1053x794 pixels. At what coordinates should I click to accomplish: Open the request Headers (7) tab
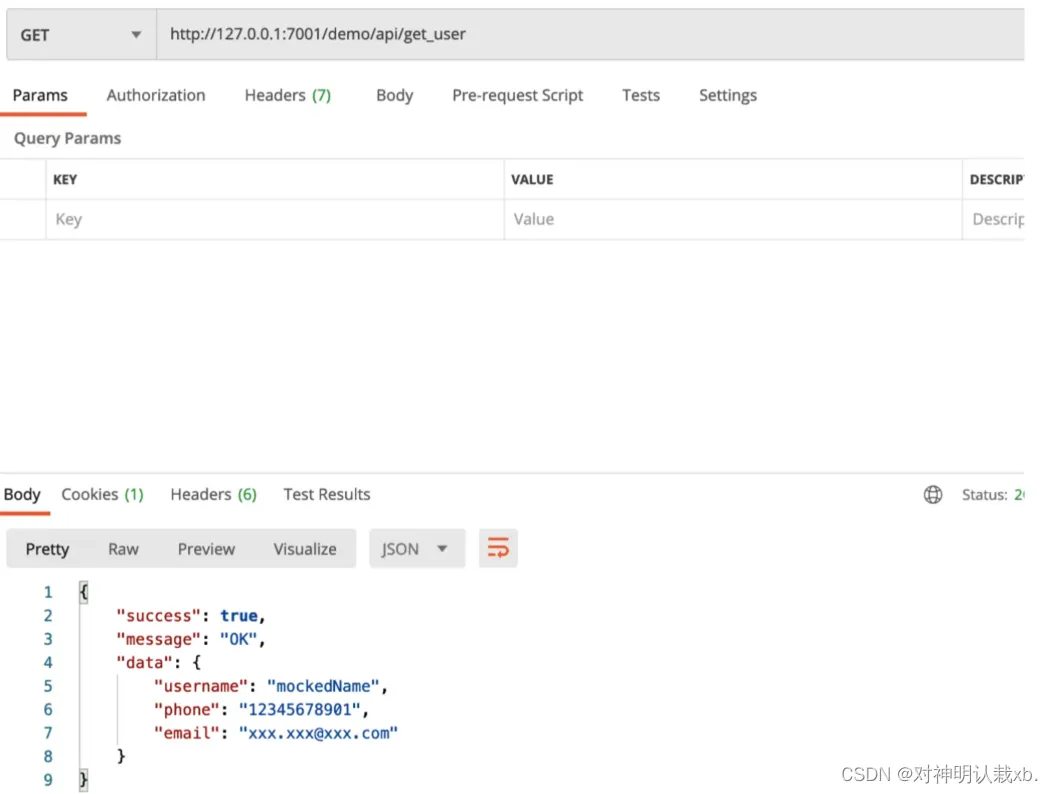tap(287, 96)
